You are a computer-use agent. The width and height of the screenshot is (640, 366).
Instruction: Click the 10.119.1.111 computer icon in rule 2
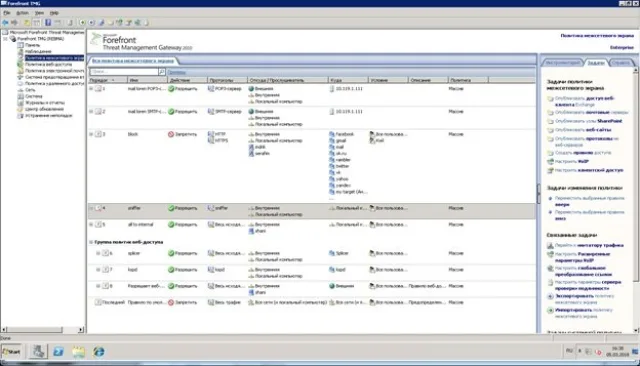point(332,111)
